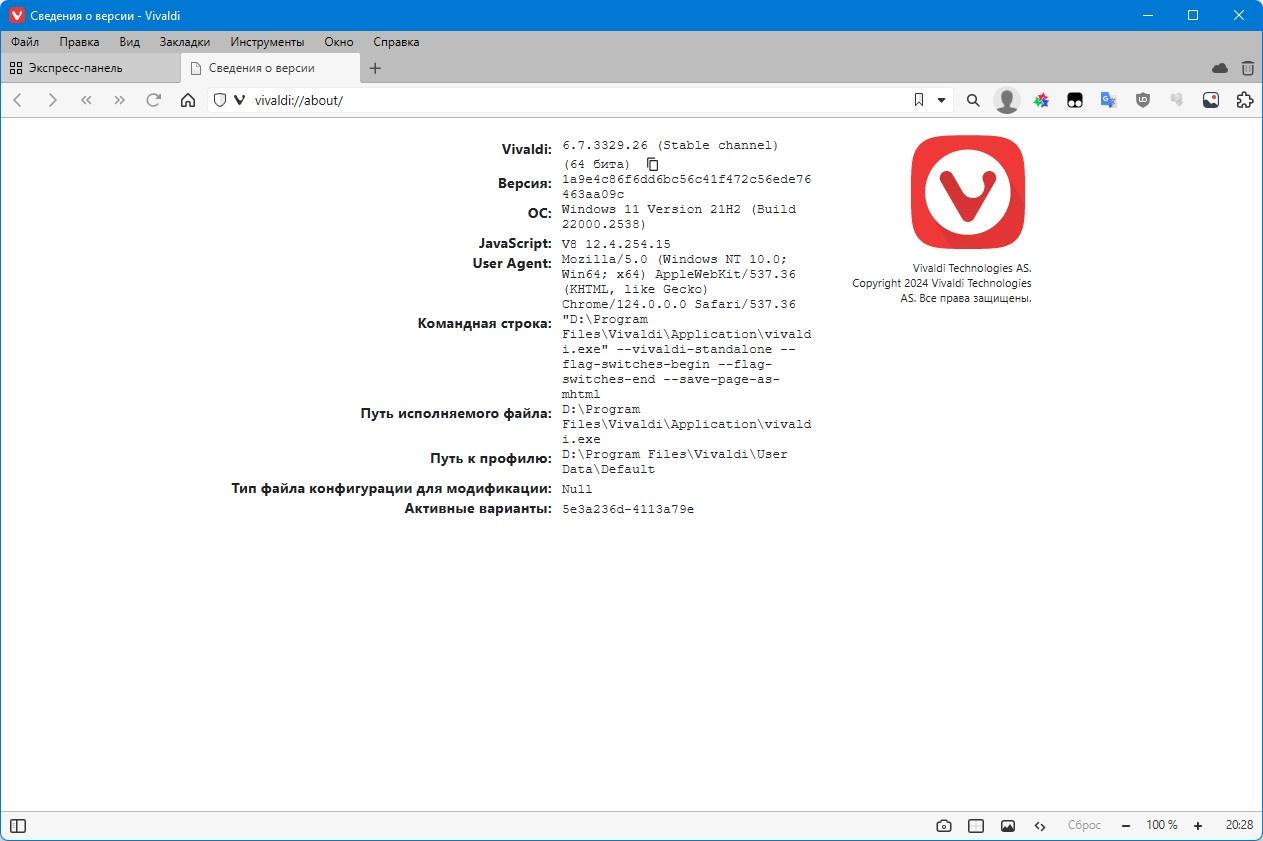Toggle images with the status bar picture icon

pyautogui.click(x=1007, y=826)
